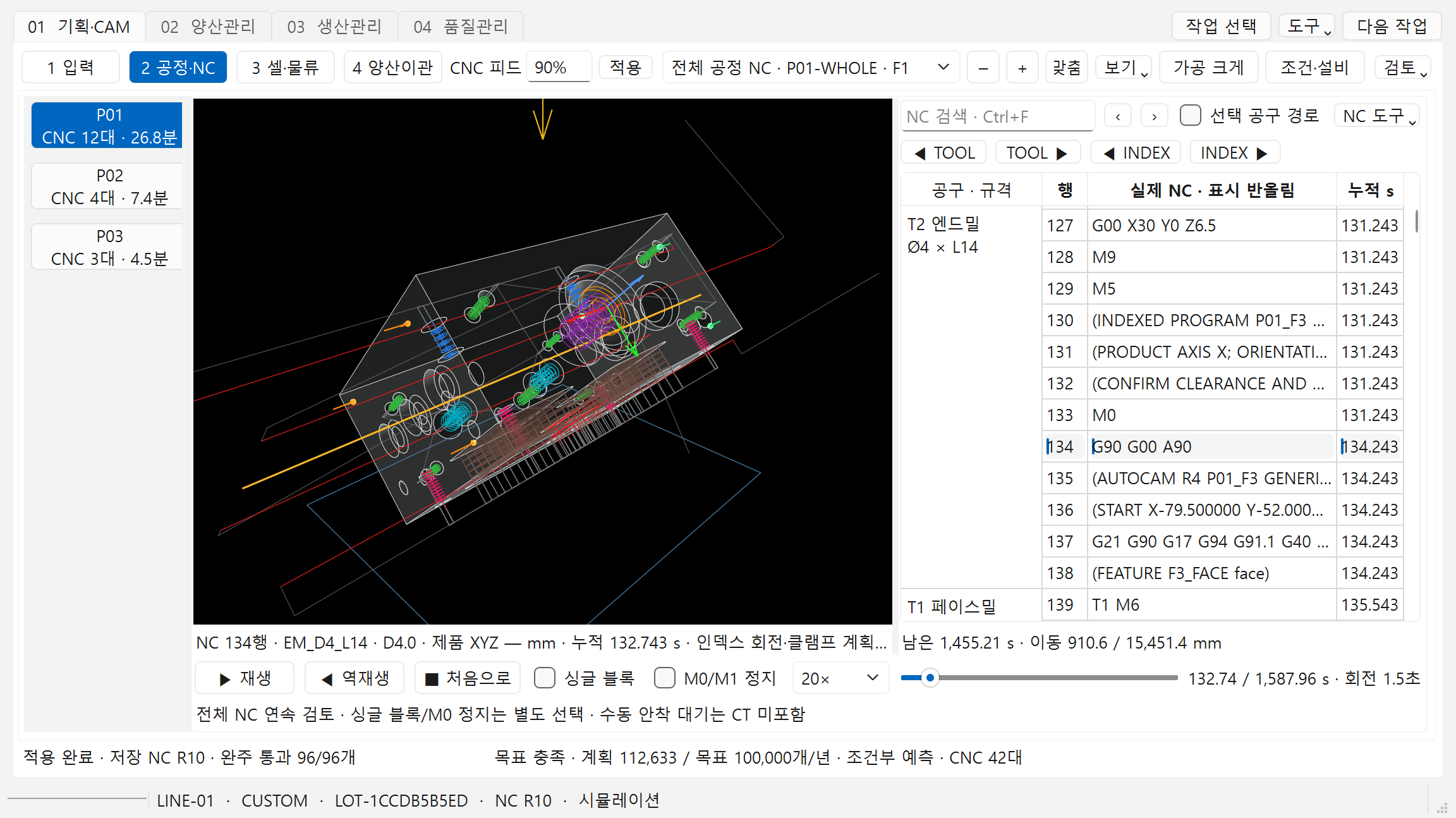
Task: Open the 3 셀·물류 step tab
Action: coord(285,68)
